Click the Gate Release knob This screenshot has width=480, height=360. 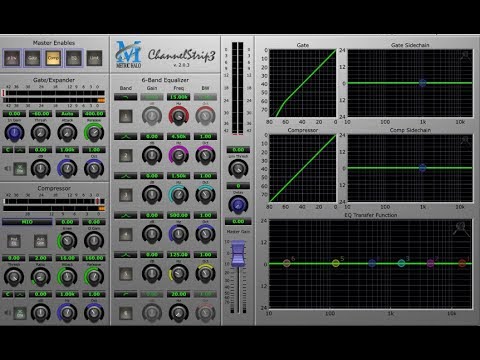click(x=94, y=133)
